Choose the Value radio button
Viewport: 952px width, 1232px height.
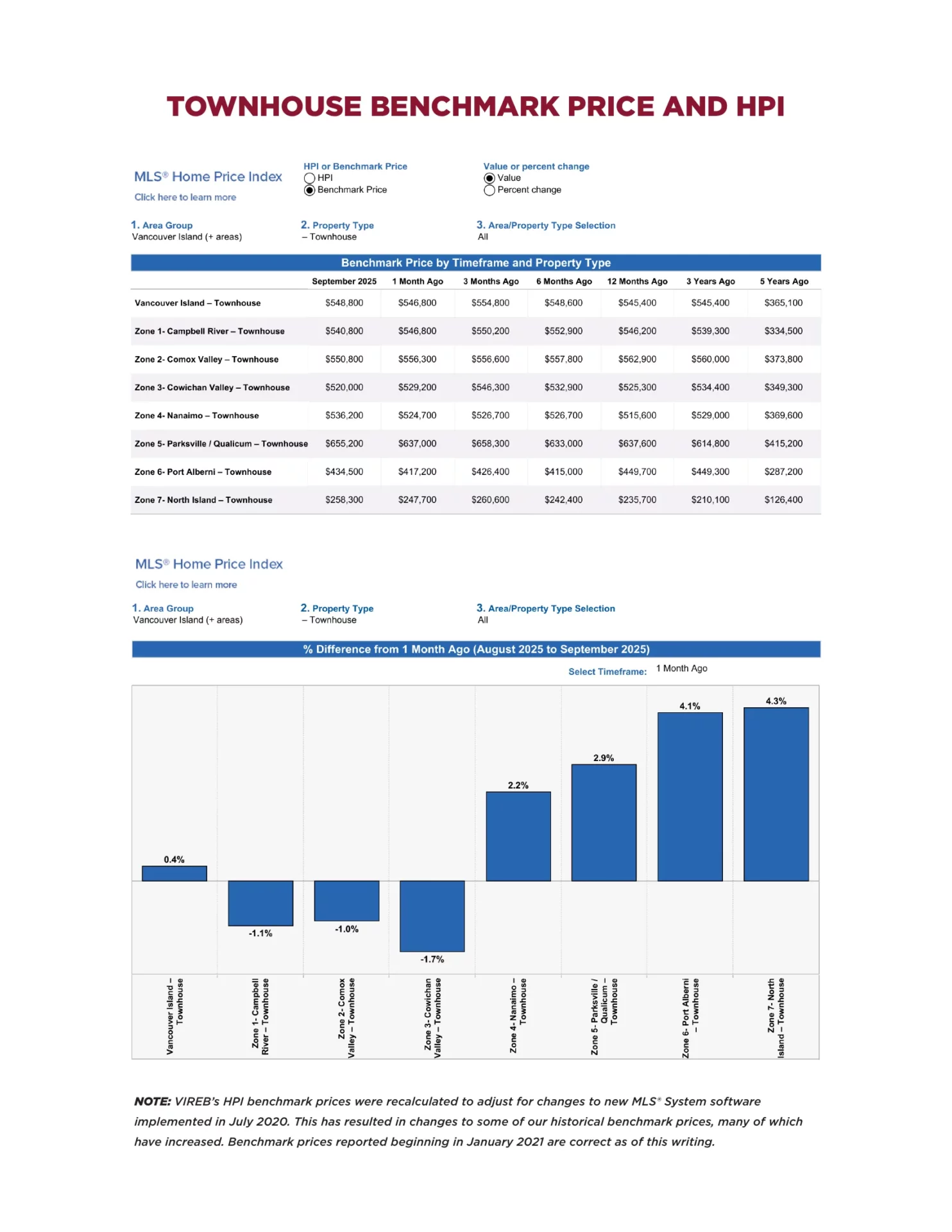(489, 178)
